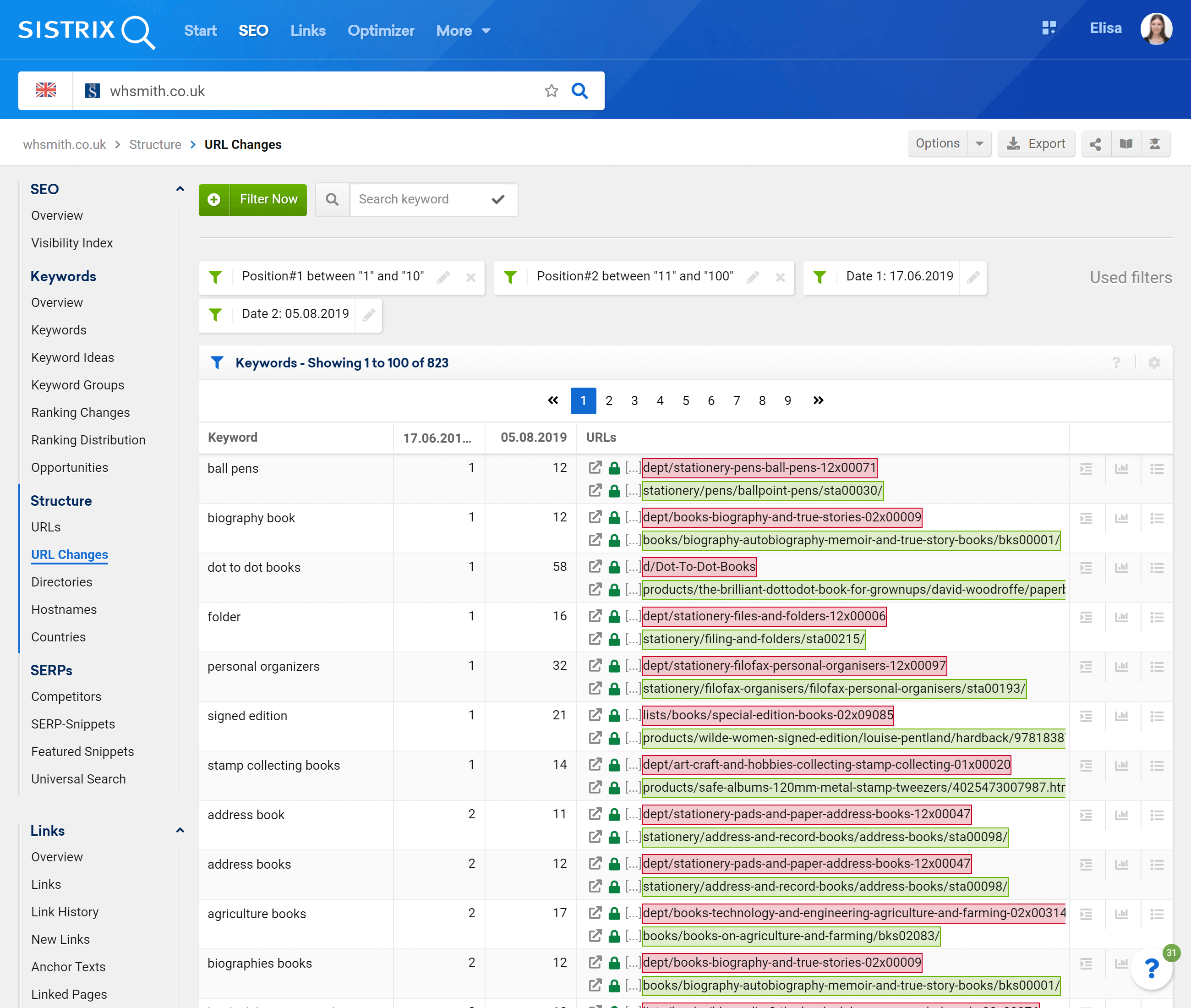Open list icon for address book row
Screen dimensions: 1191x1008
tap(1157, 816)
